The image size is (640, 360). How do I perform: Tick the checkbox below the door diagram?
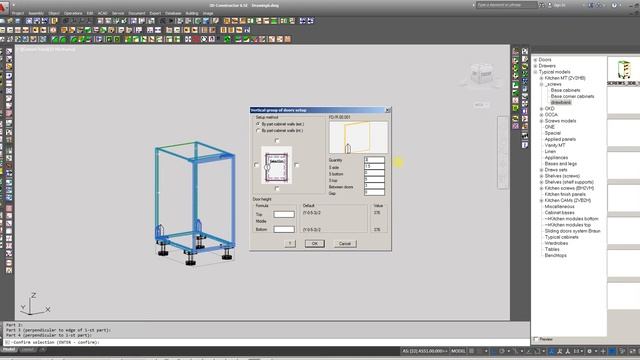(277, 189)
